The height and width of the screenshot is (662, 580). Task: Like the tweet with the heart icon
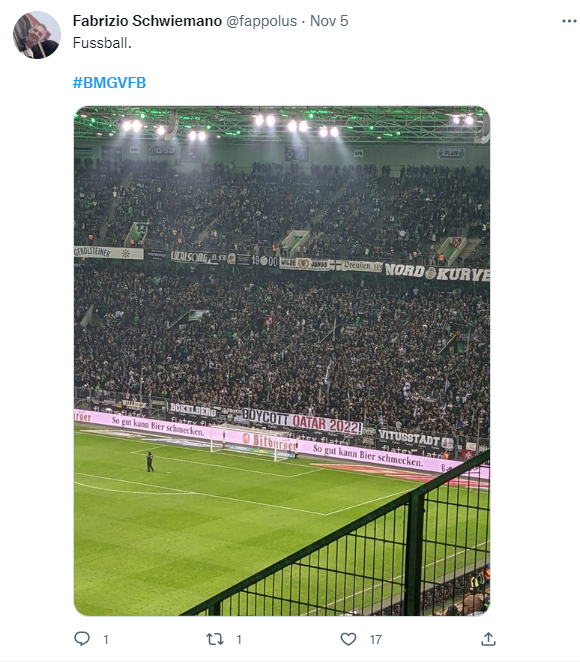(348, 639)
